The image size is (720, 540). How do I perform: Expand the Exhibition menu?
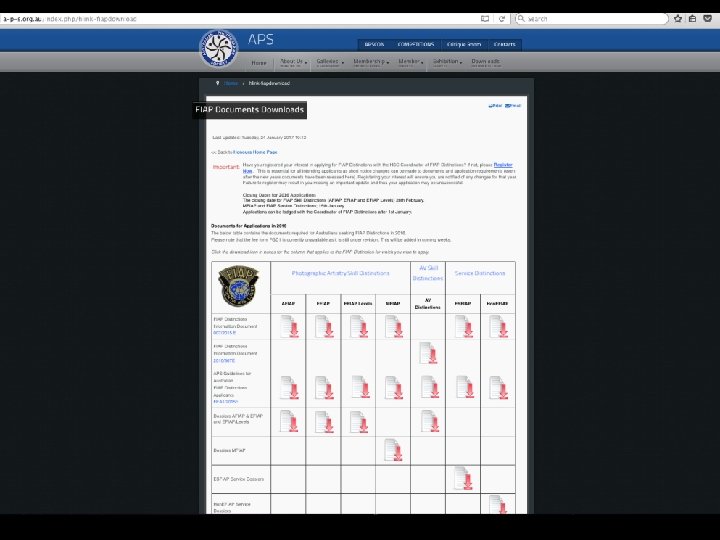pyautogui.click(x=447, y=62)
